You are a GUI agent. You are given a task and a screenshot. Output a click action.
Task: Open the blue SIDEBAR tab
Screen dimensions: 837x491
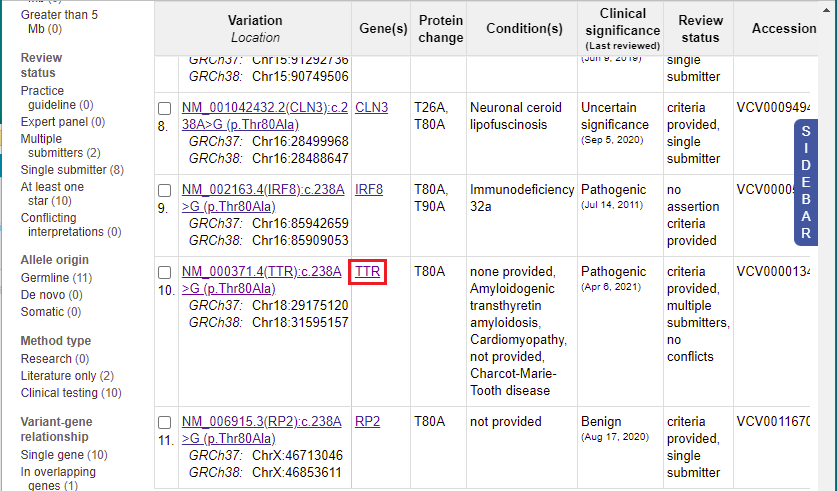[806, 183]
